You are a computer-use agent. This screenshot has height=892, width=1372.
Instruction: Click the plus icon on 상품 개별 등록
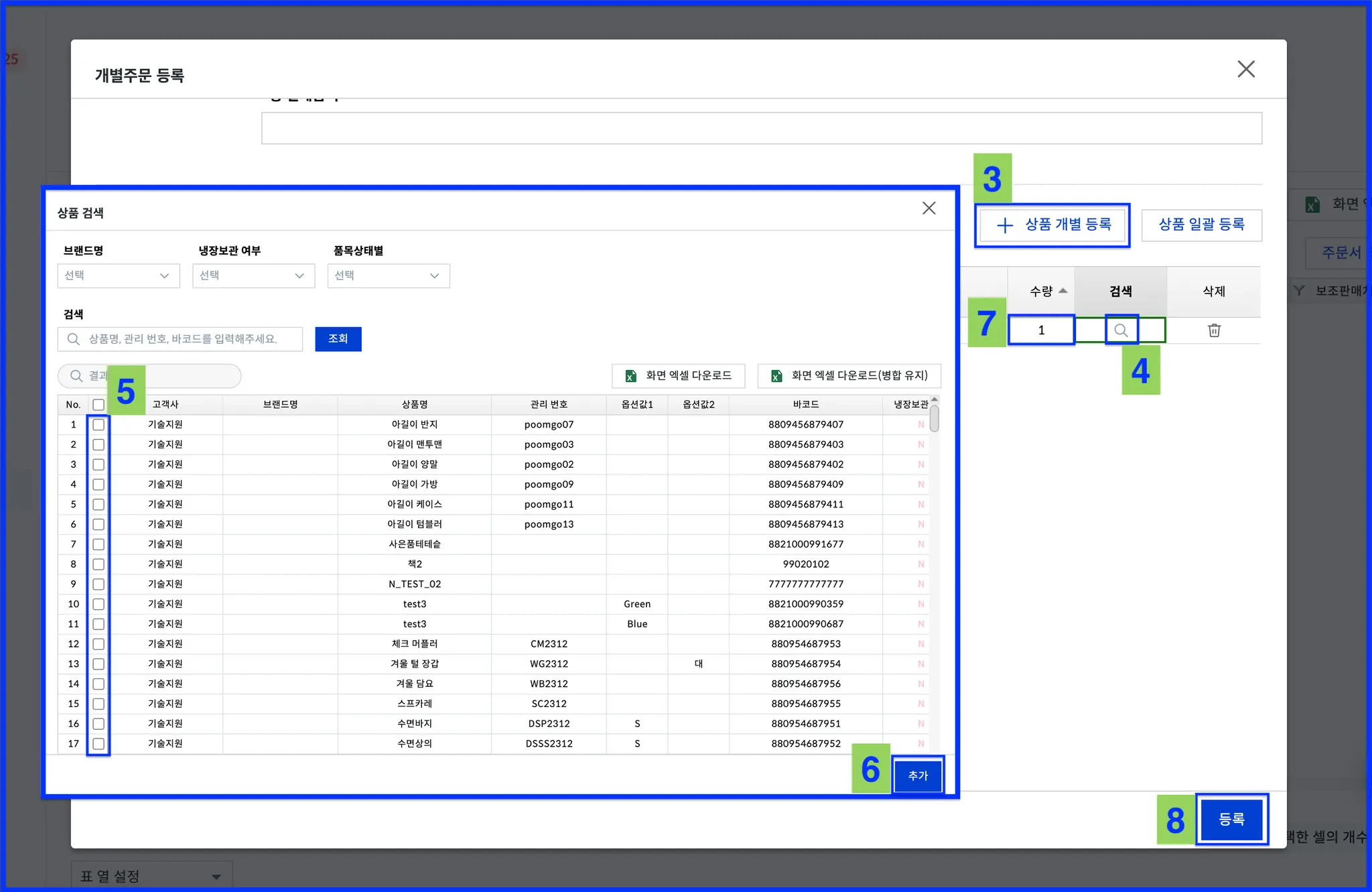click(x=1004, y=225)
